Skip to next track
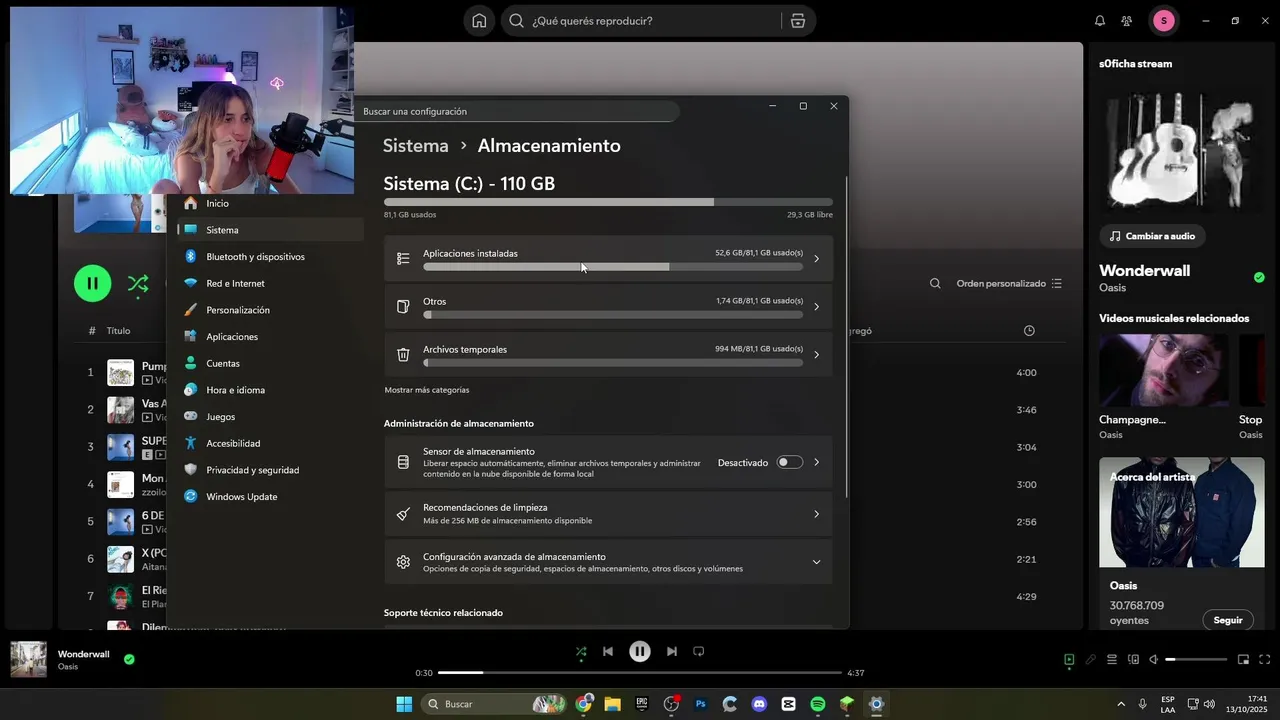Image resolution: width=1280 pixels, height=720 pixels. 672,652
